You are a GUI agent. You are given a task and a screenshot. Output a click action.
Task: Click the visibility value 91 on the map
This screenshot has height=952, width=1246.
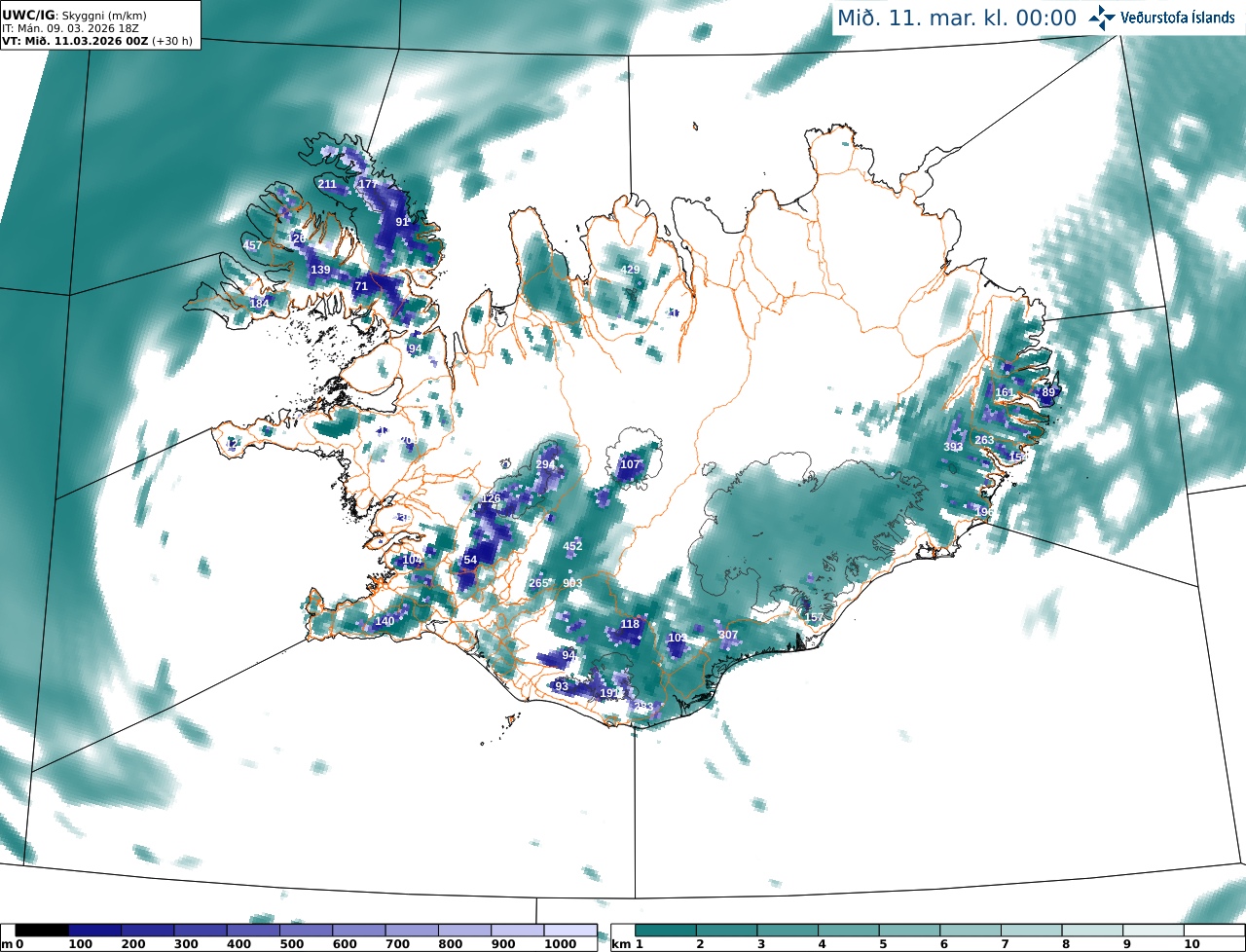(x=402, y=222)
